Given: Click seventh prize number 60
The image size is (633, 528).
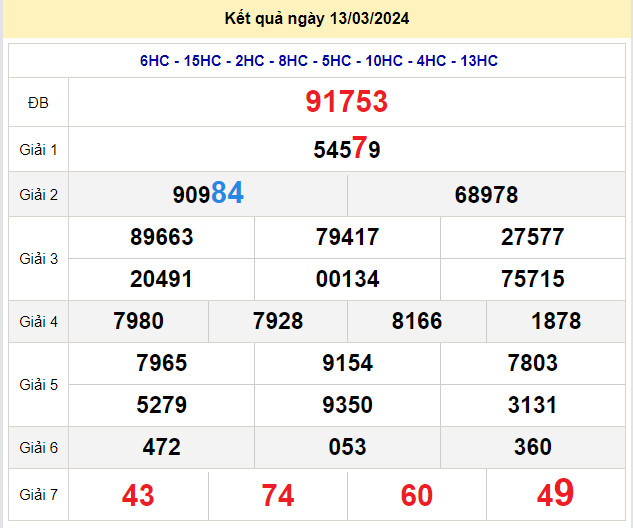Looking at the screenshot, I should coord(417,495).
